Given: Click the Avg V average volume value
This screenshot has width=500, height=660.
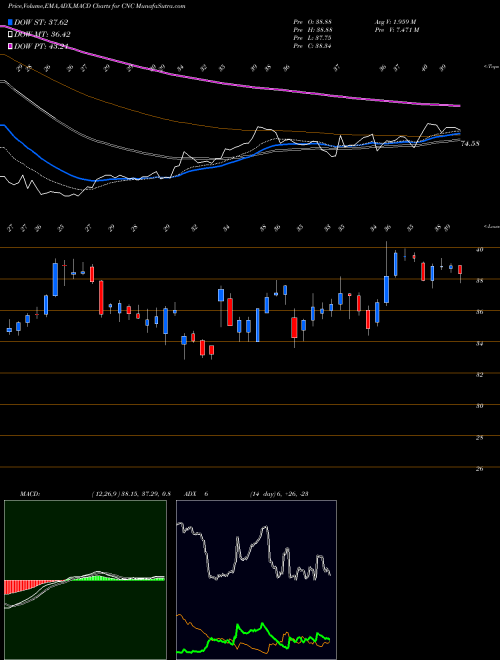Looking at the screenshot, I should (396, 22).
